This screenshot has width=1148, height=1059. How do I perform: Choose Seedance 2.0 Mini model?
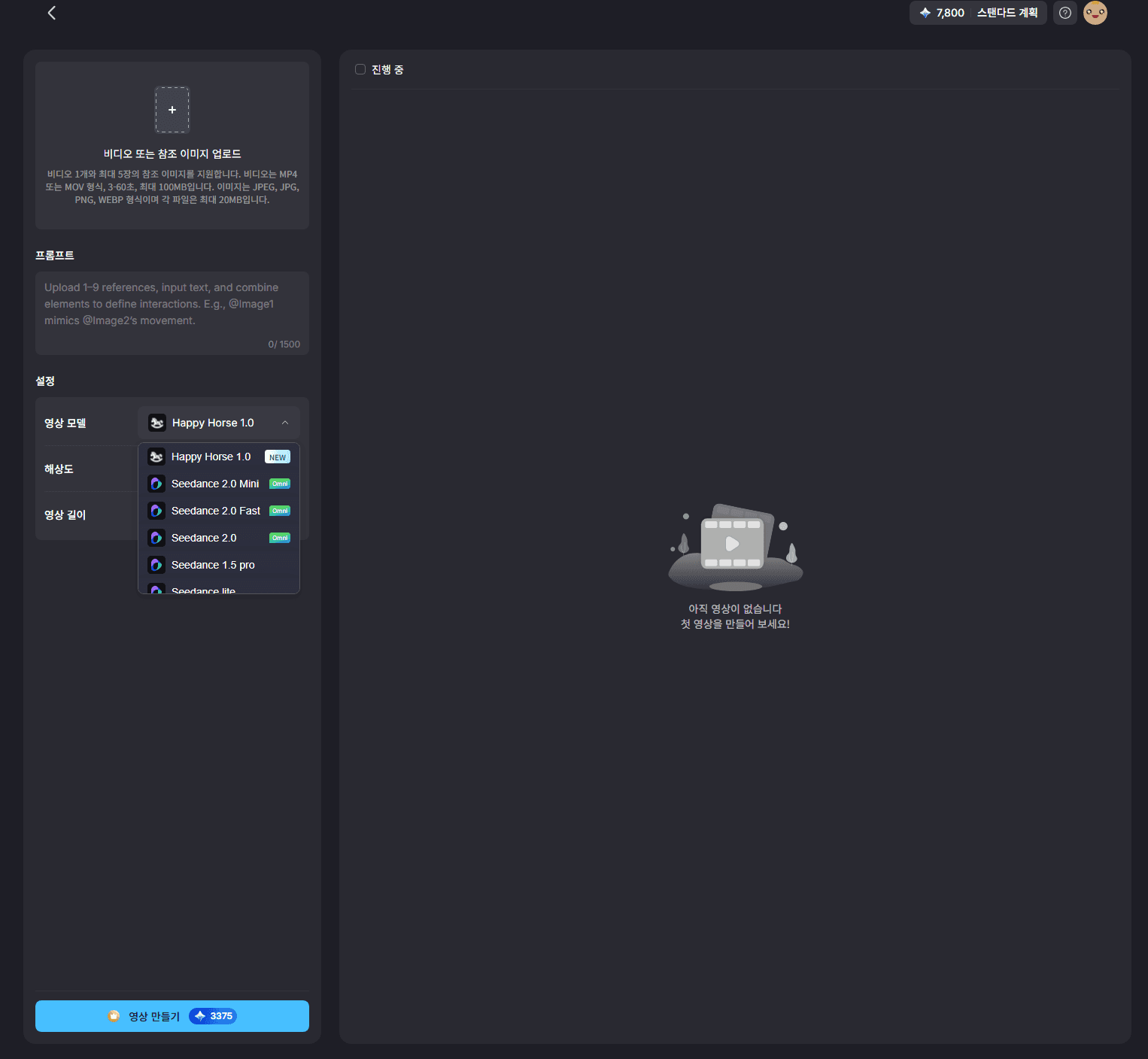click(219, 484)
